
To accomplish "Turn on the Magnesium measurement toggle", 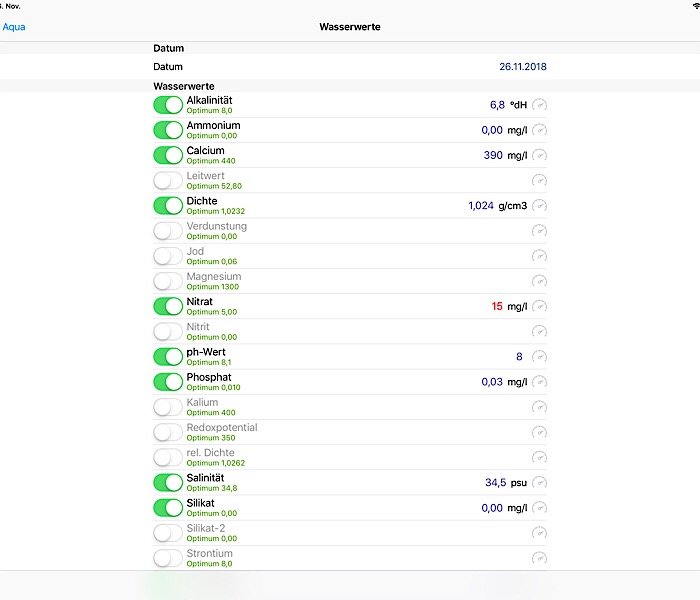I will (x=168, y=281).
